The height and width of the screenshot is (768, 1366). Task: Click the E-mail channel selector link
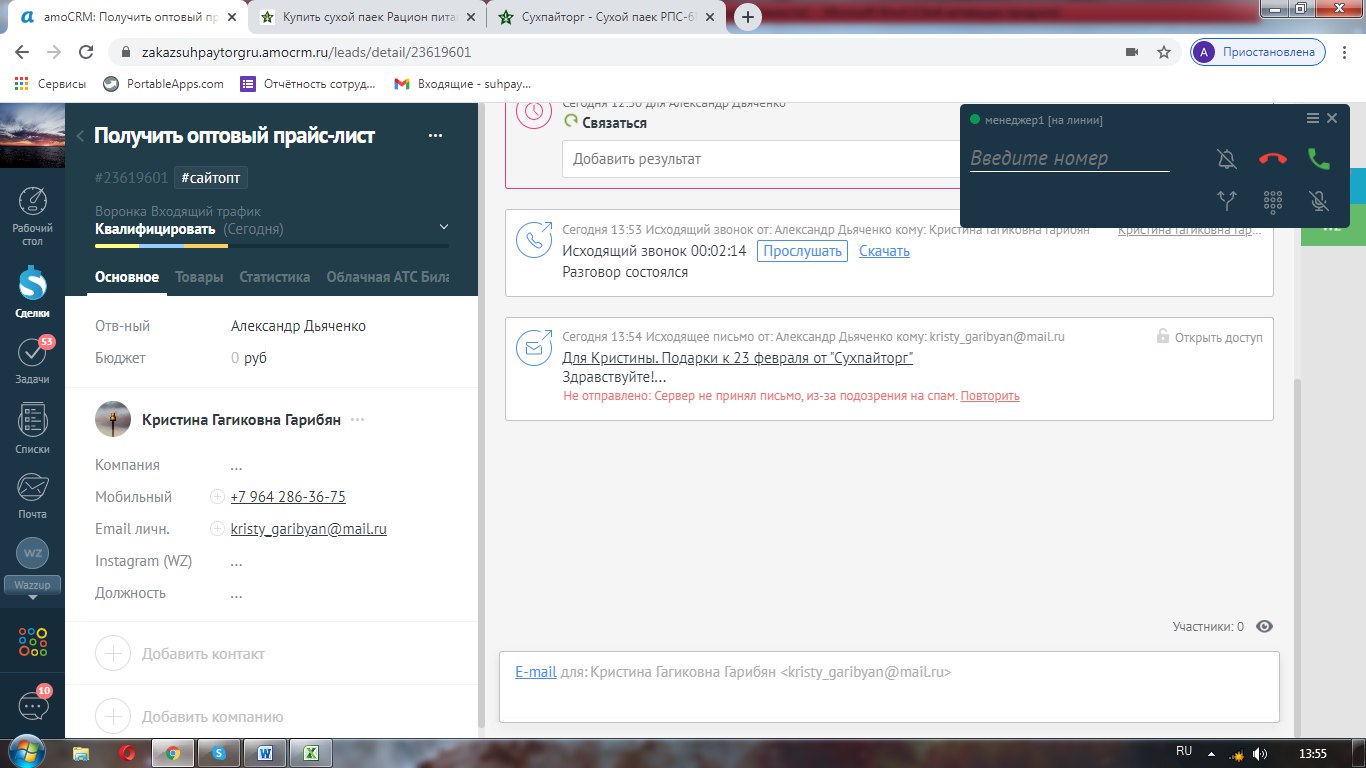pyautogui.click(x=536, y=672)
